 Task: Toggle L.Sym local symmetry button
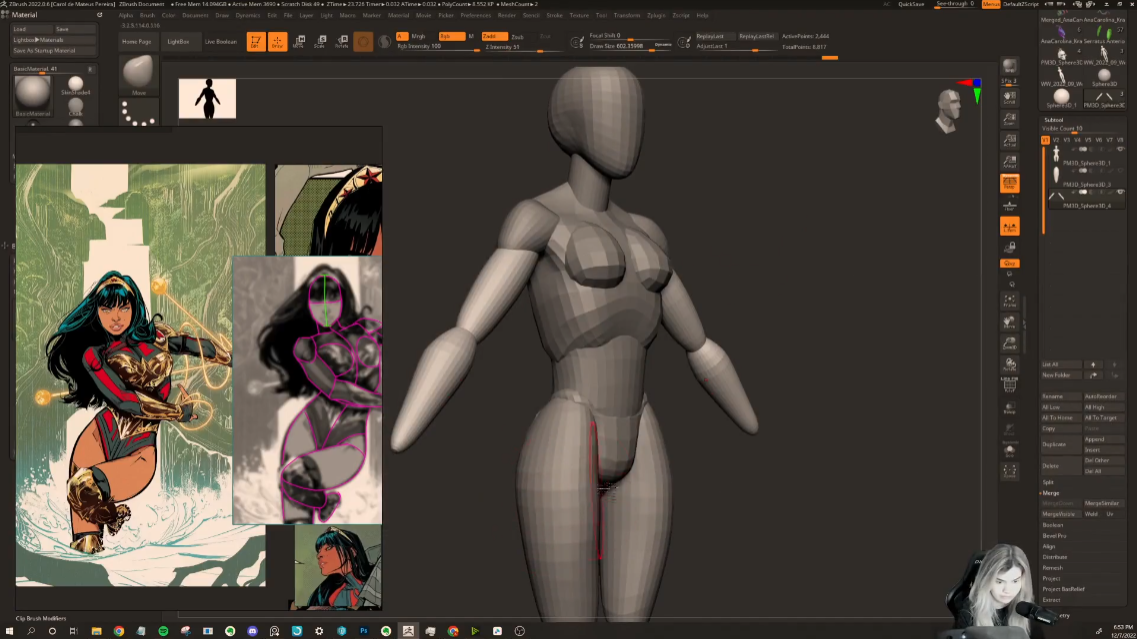(x=1009, y=227)
